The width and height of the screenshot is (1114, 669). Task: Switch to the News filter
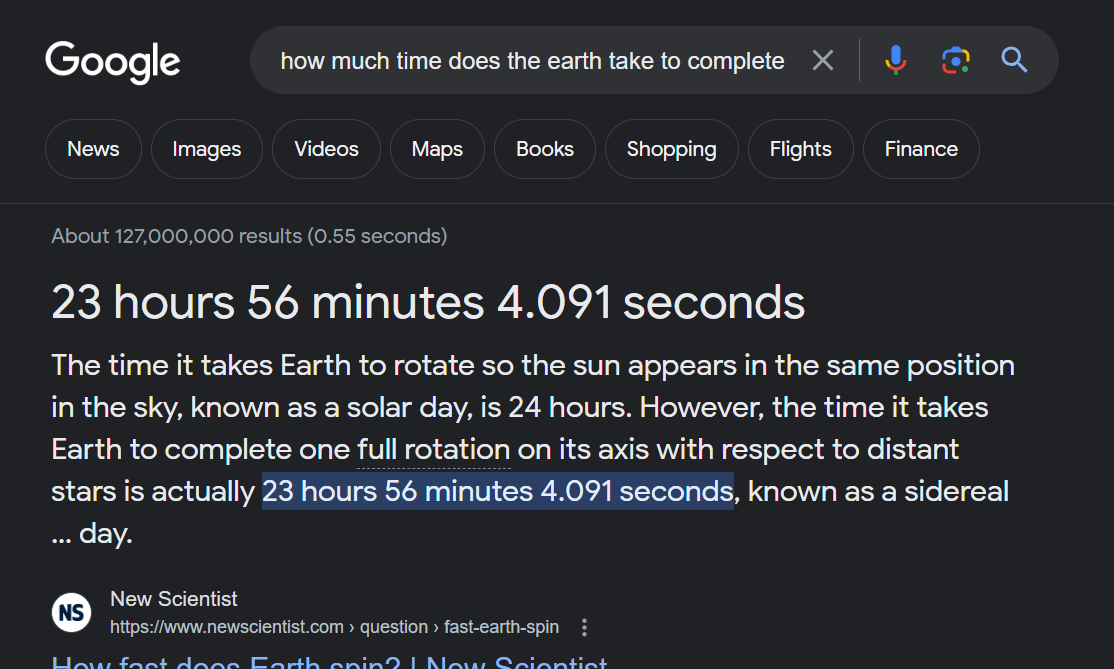[x=93, y=149]
